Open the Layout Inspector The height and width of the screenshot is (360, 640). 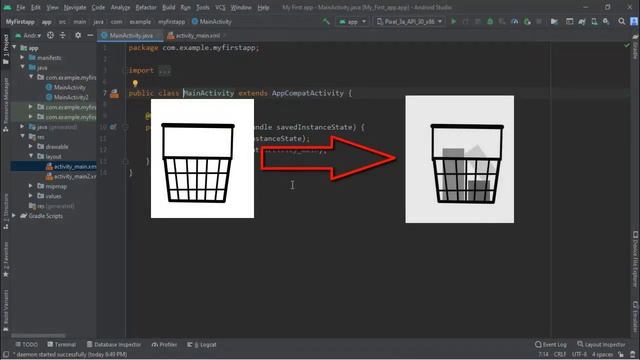coord(601,344)
